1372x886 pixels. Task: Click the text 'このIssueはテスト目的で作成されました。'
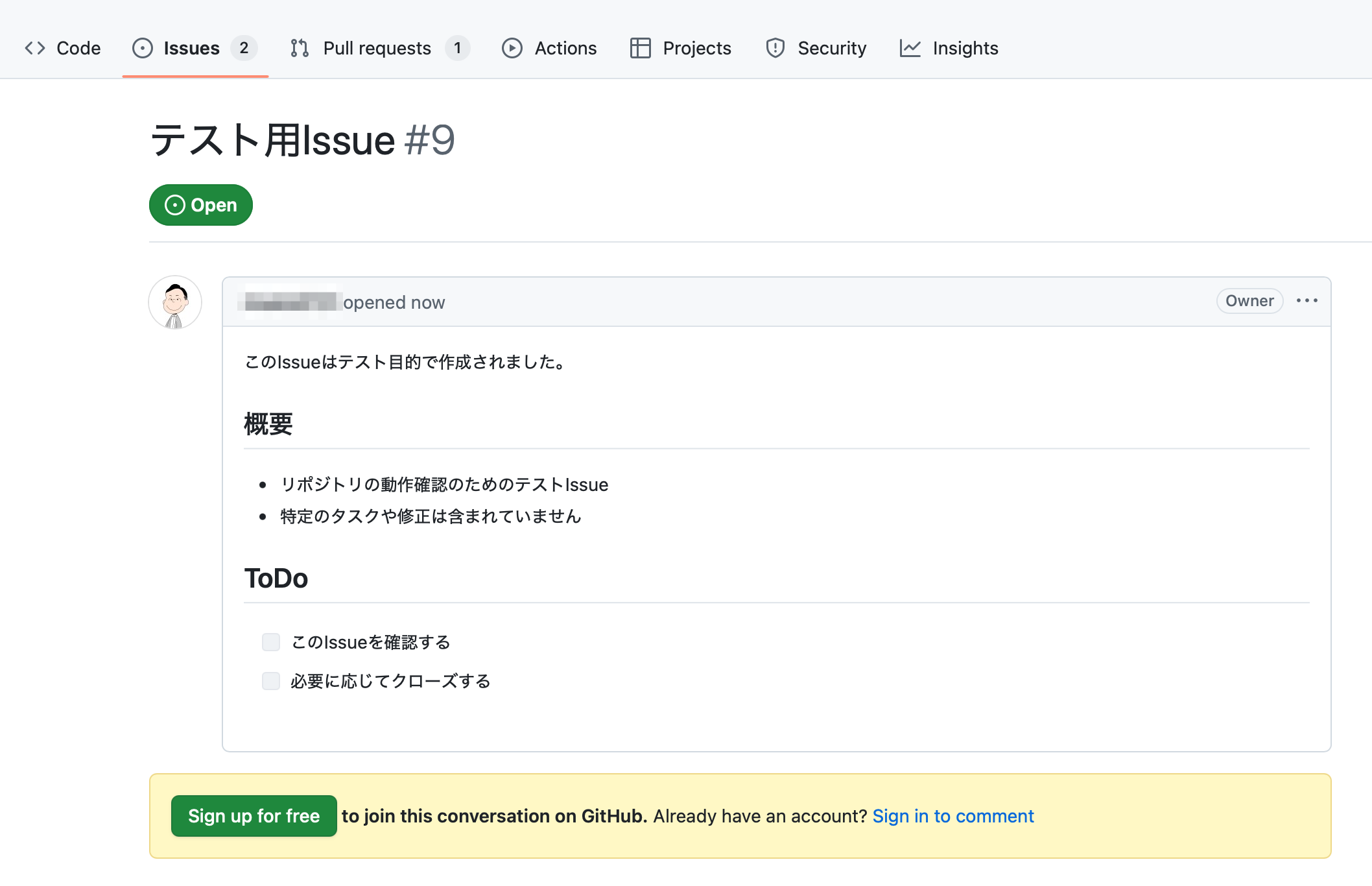pos(407,362)
